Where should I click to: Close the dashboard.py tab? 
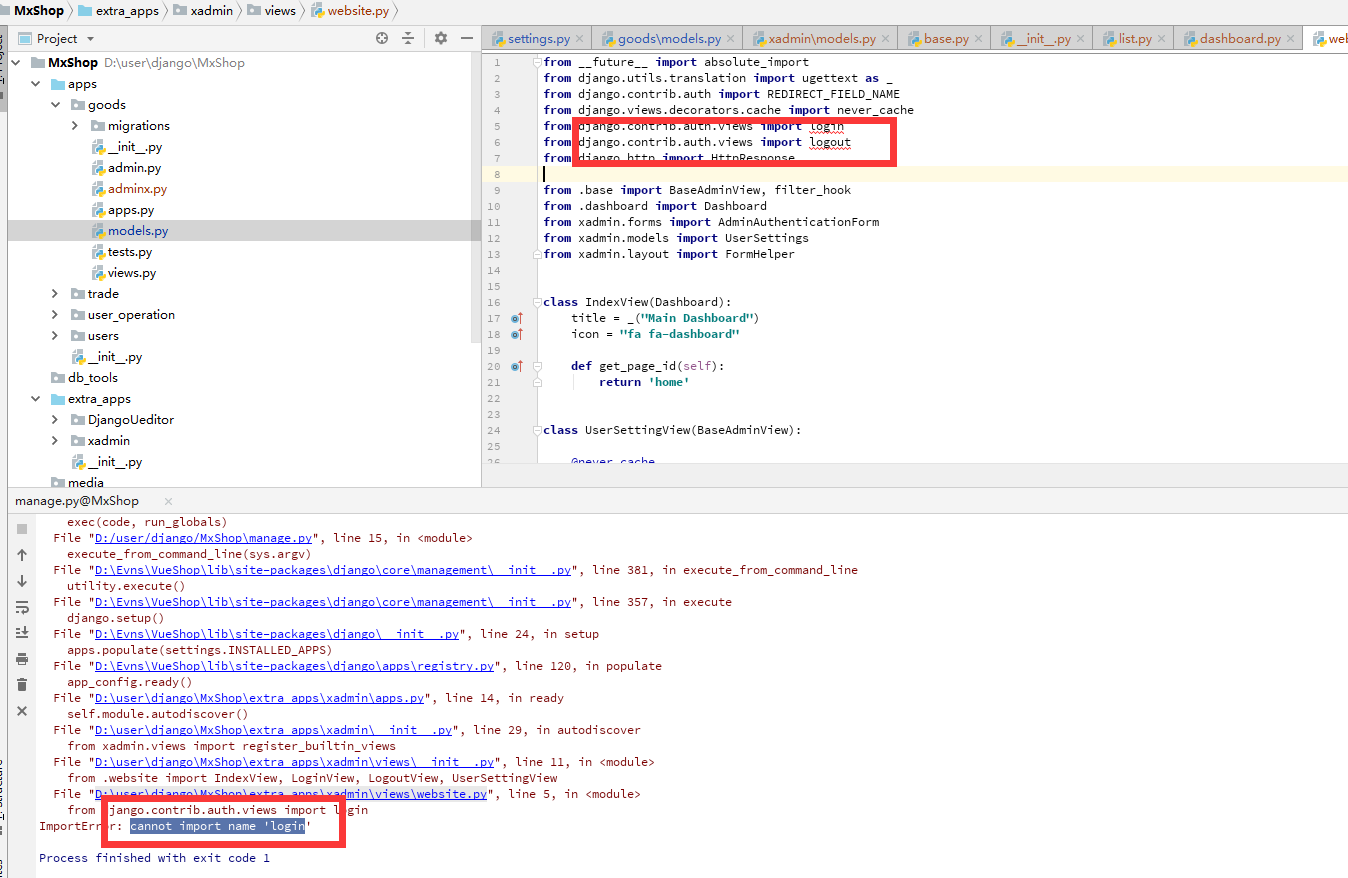click(1292, 39)
